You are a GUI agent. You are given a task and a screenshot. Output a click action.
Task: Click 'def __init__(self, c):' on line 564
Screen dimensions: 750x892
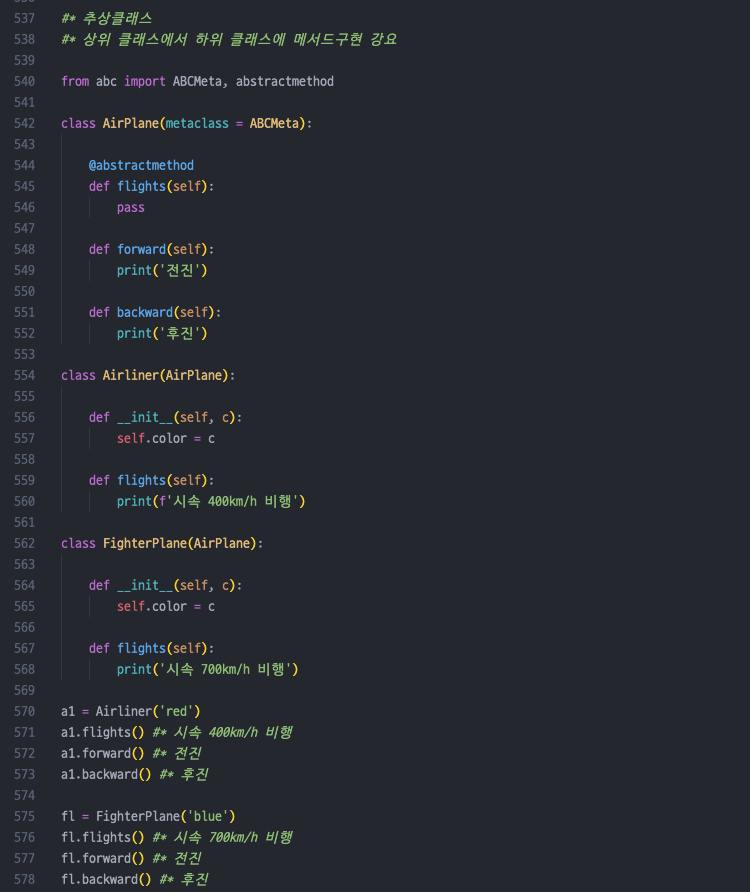click(x=166, y=586)
